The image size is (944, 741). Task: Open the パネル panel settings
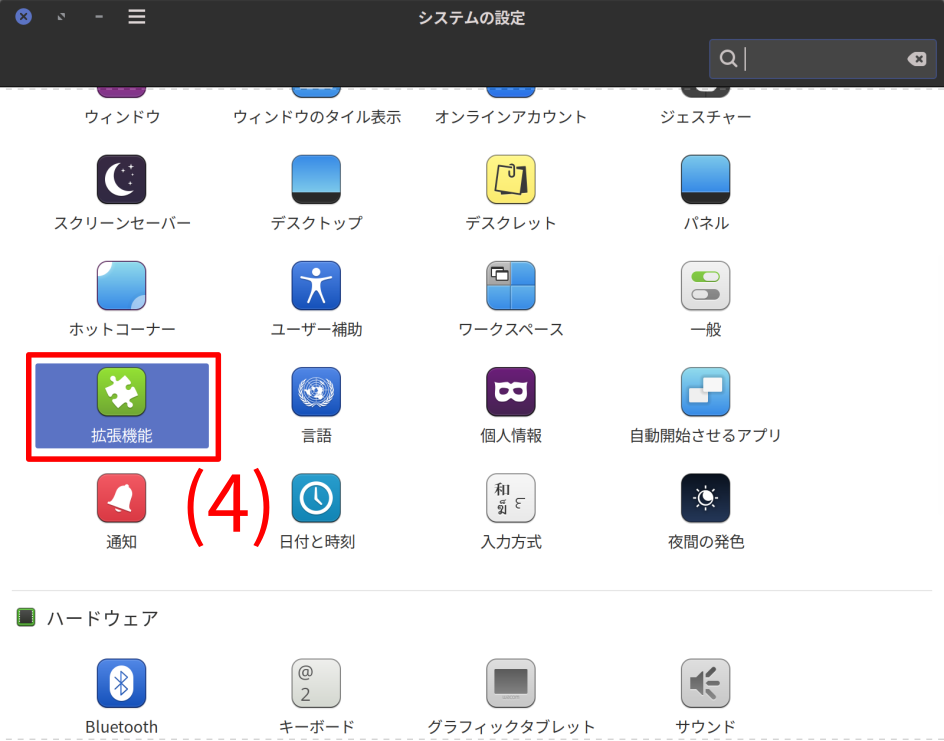(x=705, y=181)
